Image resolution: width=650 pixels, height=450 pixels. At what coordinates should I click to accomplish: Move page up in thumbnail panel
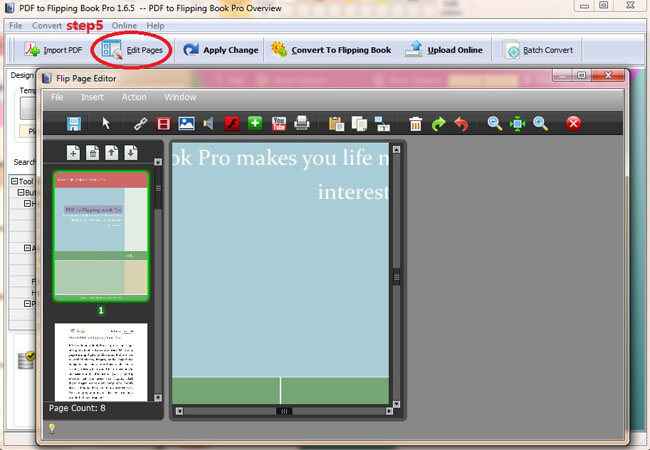tap(112, 152)
